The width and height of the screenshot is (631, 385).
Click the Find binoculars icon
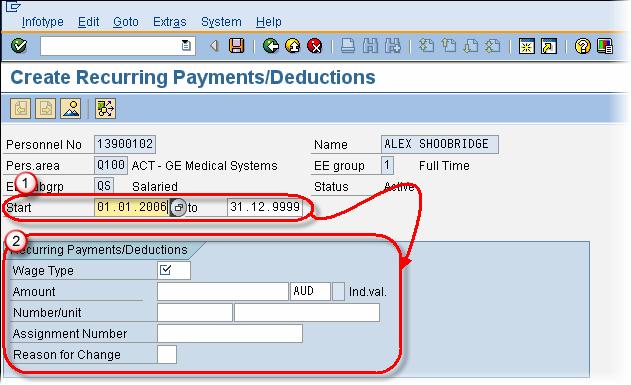point(370,46)
